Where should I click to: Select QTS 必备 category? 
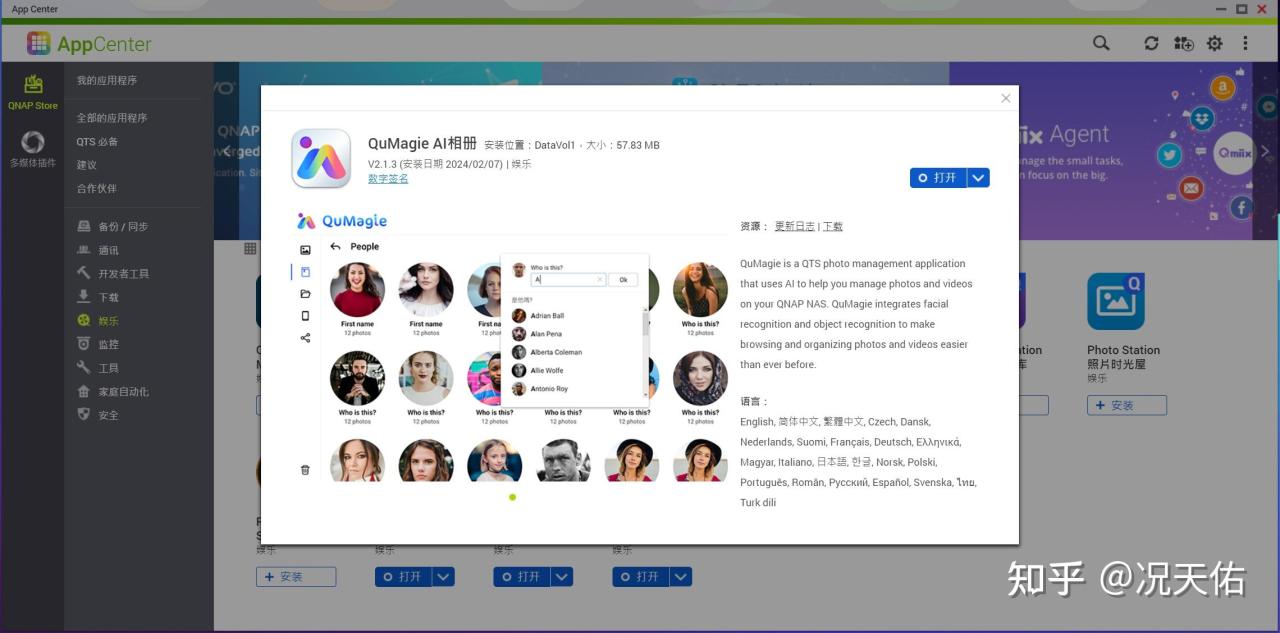click(x=97, y=142)
